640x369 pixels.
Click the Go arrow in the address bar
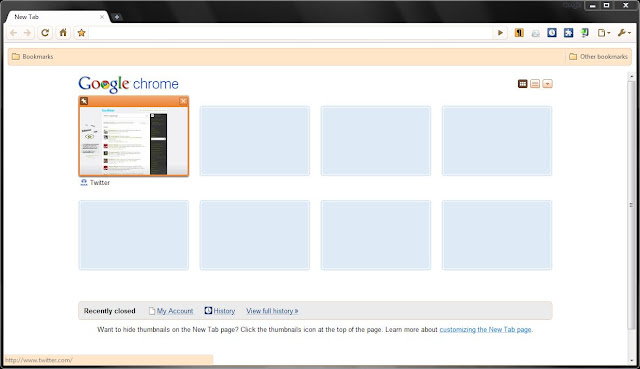click(500, 33)
